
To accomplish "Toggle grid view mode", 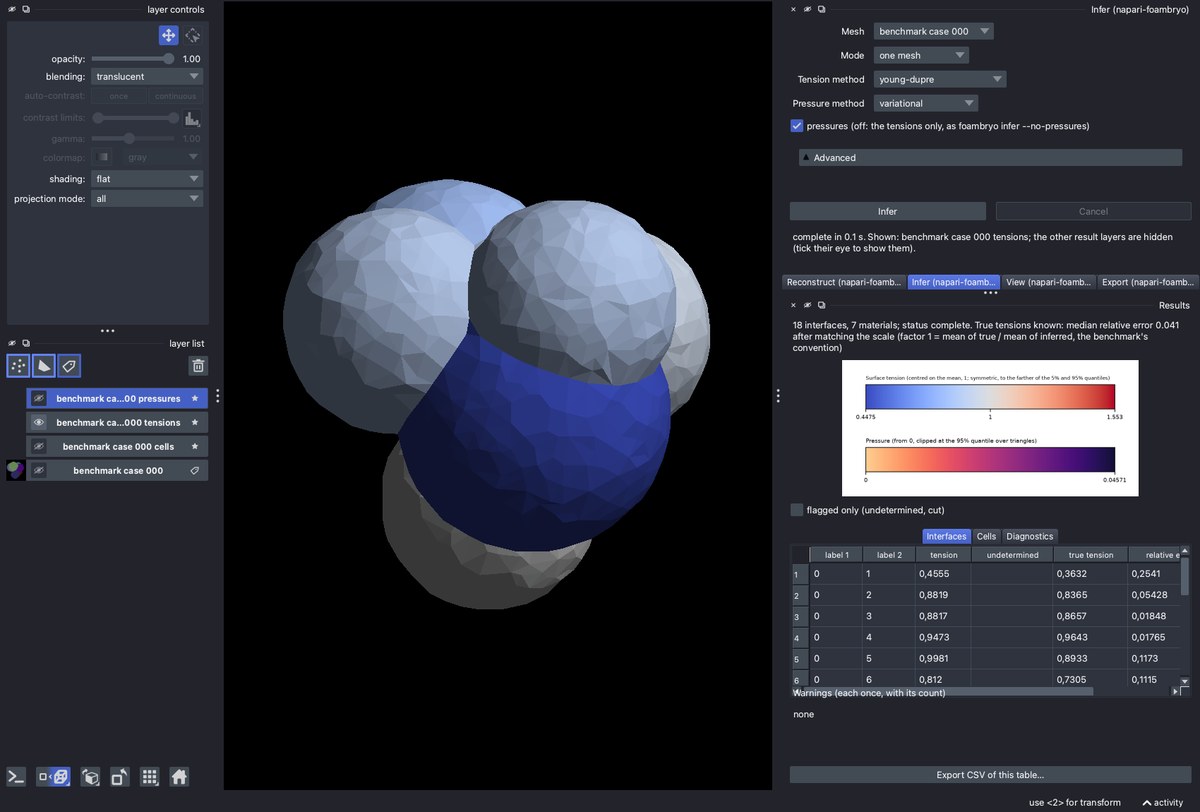I will (149, 777).
